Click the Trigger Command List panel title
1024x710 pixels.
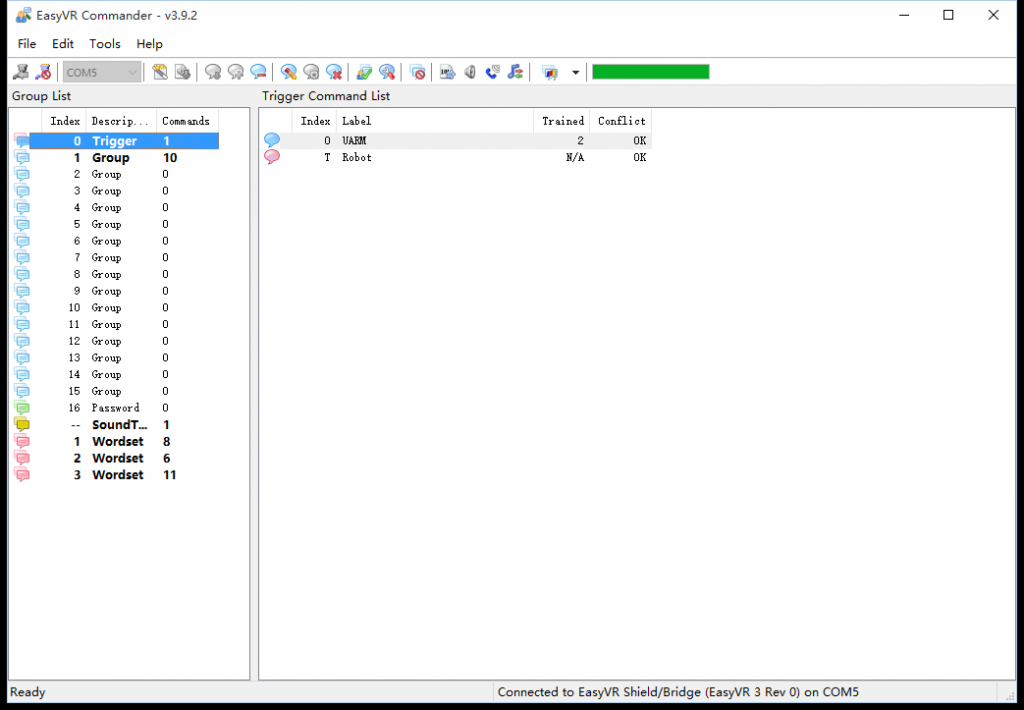(x=326, y=96)
